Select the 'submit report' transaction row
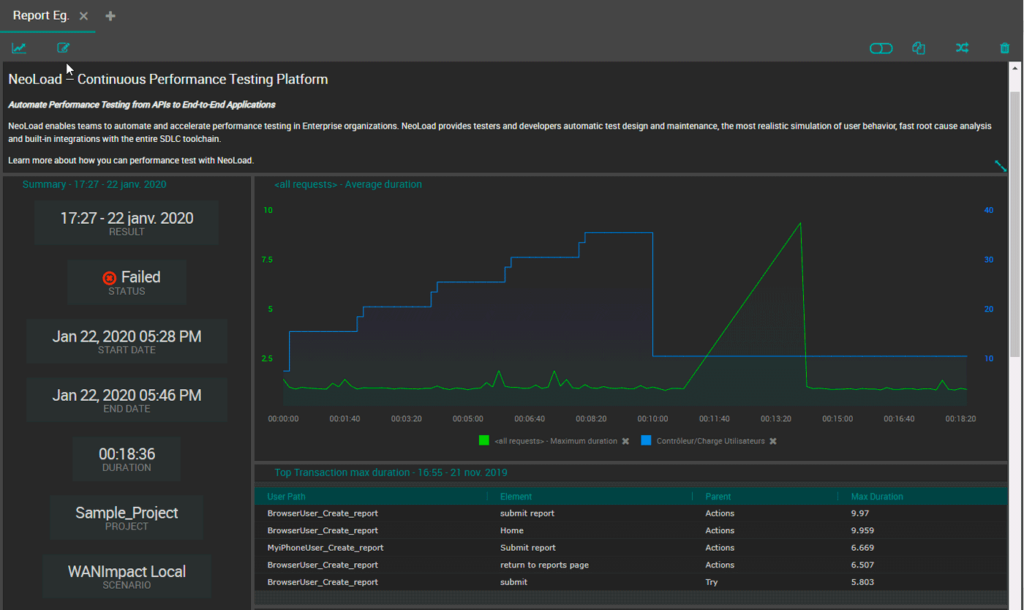The image size is (1024, 610). [630, 513]
